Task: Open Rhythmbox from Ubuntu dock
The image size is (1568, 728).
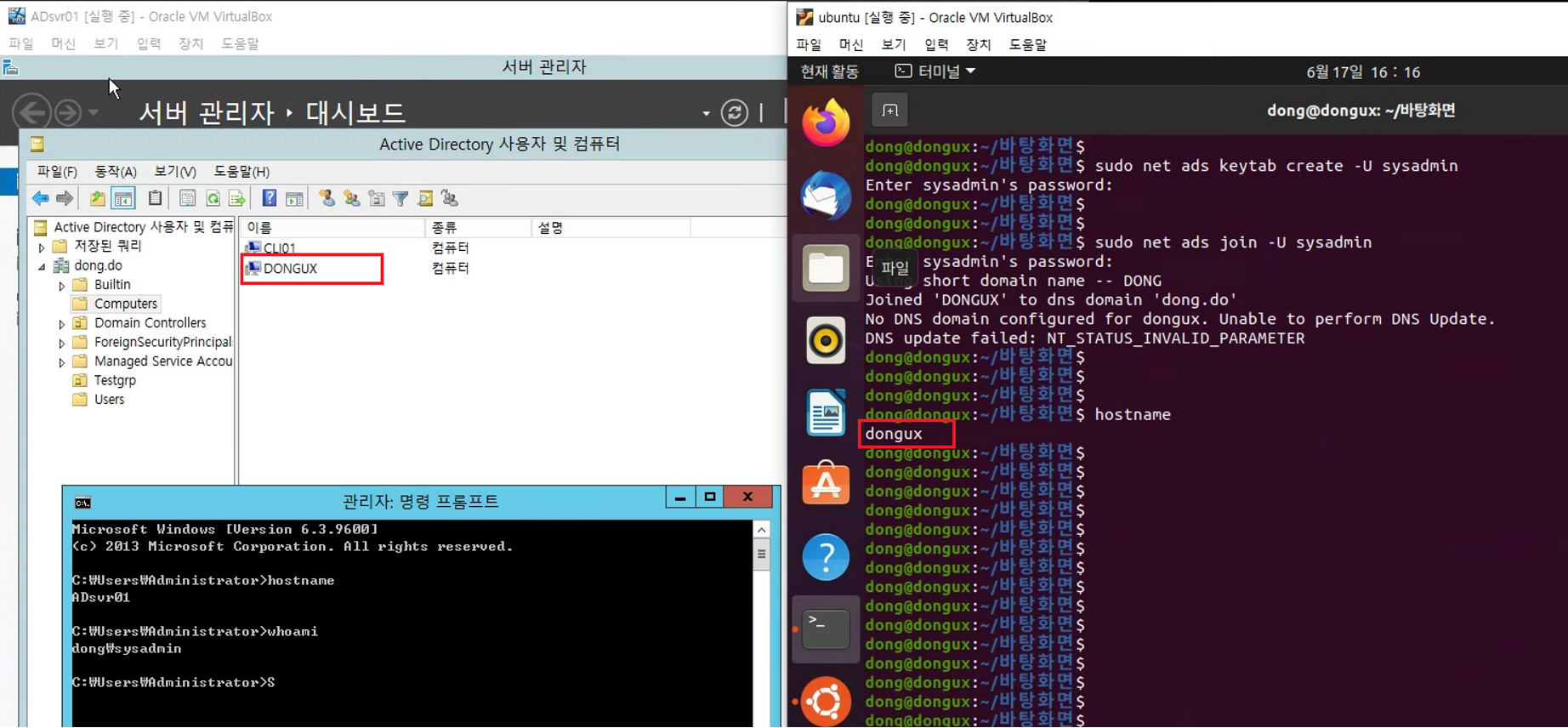Action: point(826,341)
